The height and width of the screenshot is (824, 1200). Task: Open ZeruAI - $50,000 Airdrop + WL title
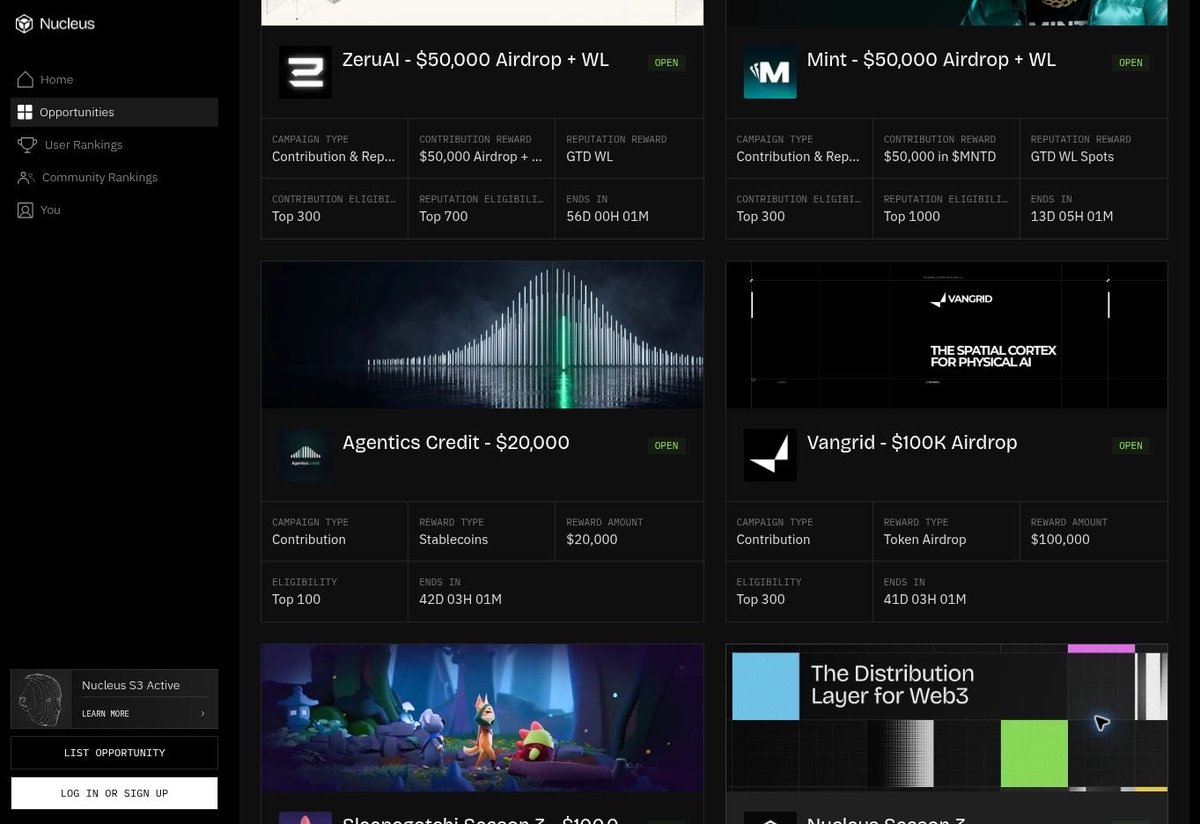(x=475, y=59)
